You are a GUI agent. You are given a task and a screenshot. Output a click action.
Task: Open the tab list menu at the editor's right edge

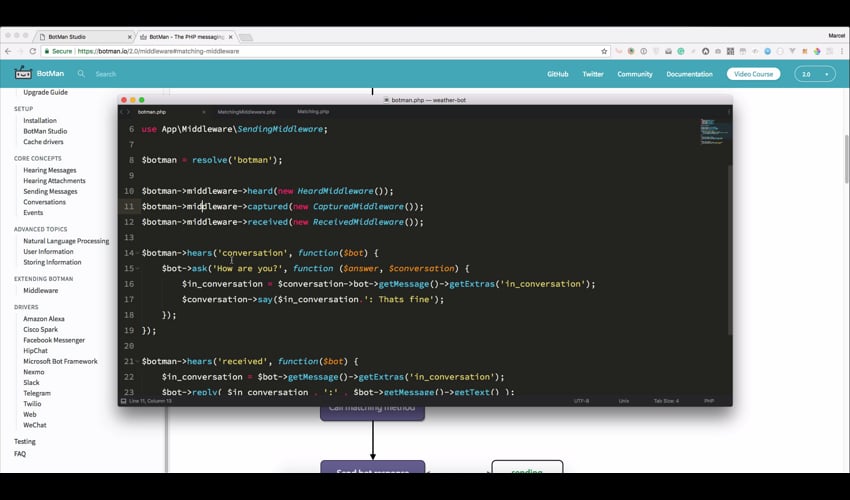[729, 112]
